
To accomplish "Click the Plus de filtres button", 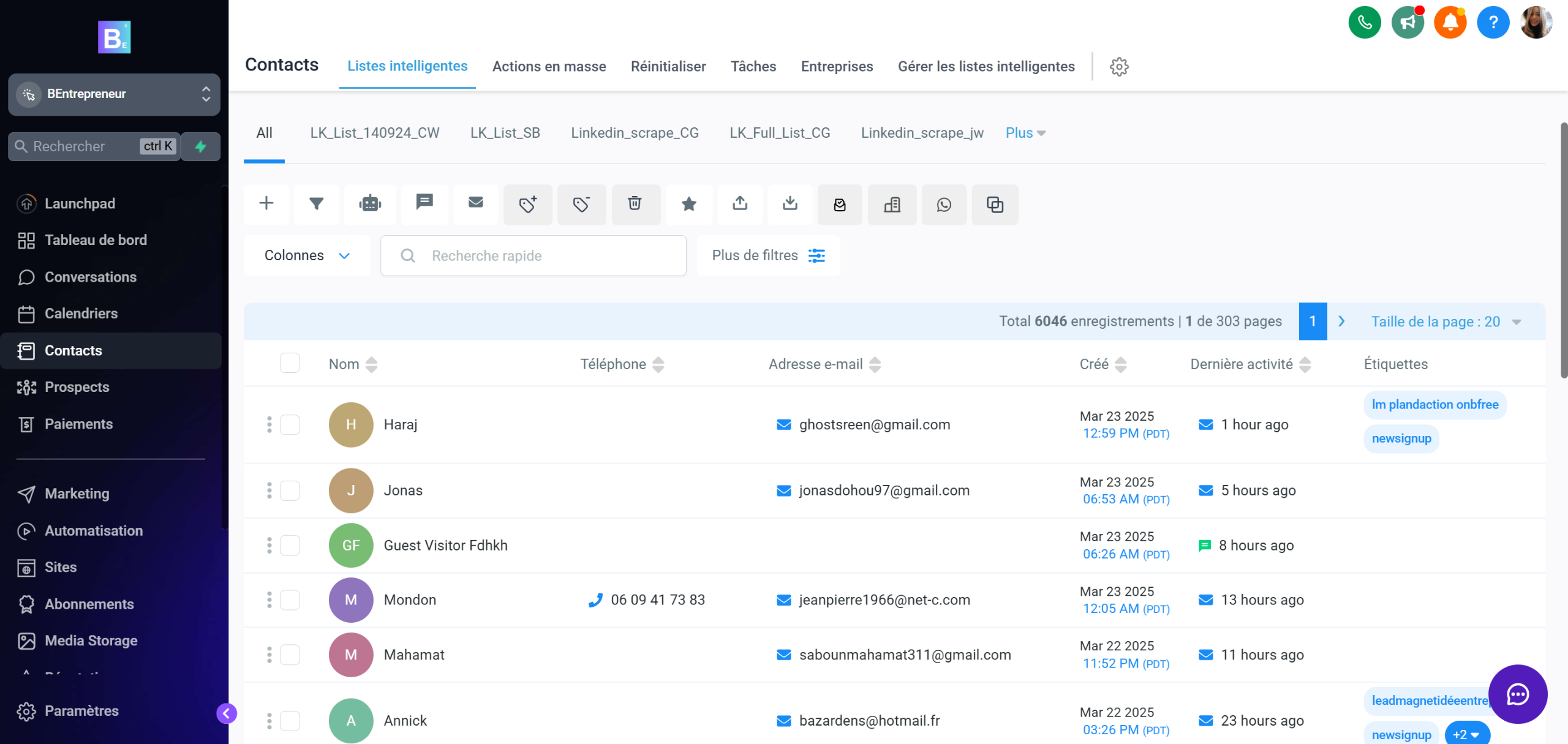I will pyautogui.click(x=767, y=255).
